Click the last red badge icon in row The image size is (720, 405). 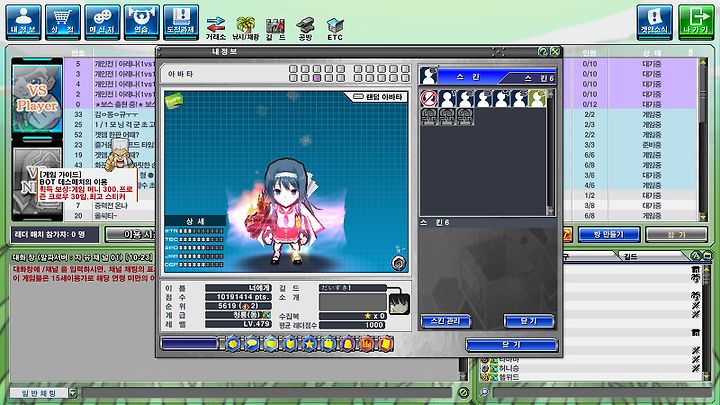click(x=386, y=343)
